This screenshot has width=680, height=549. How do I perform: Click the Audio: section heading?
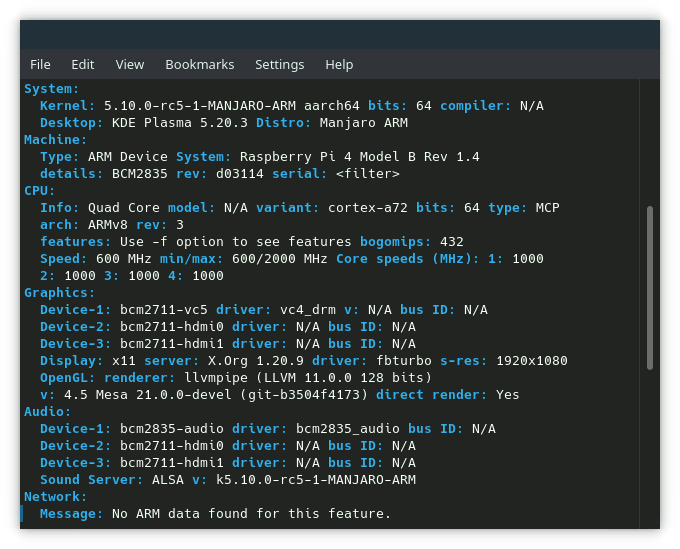tap(47, 412)
